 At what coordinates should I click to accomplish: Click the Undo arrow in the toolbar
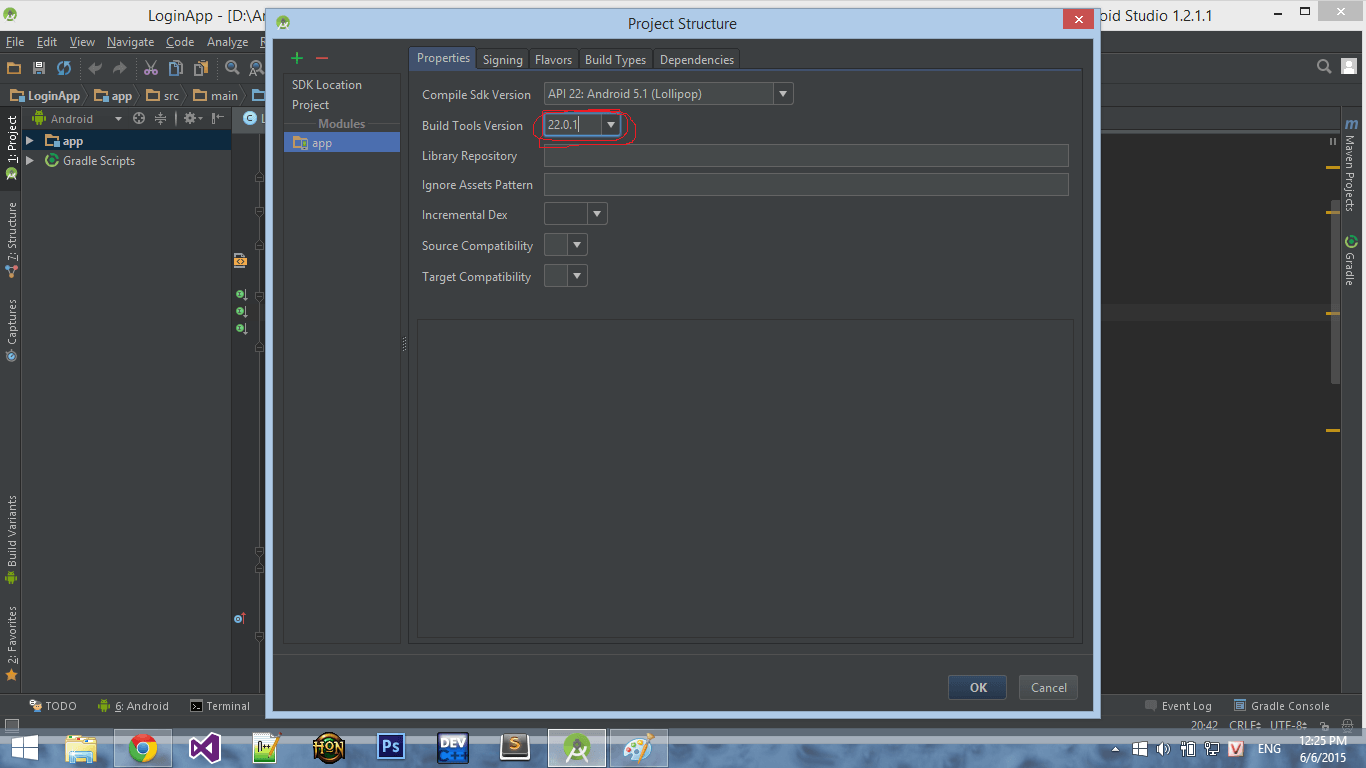coord(95,68)
